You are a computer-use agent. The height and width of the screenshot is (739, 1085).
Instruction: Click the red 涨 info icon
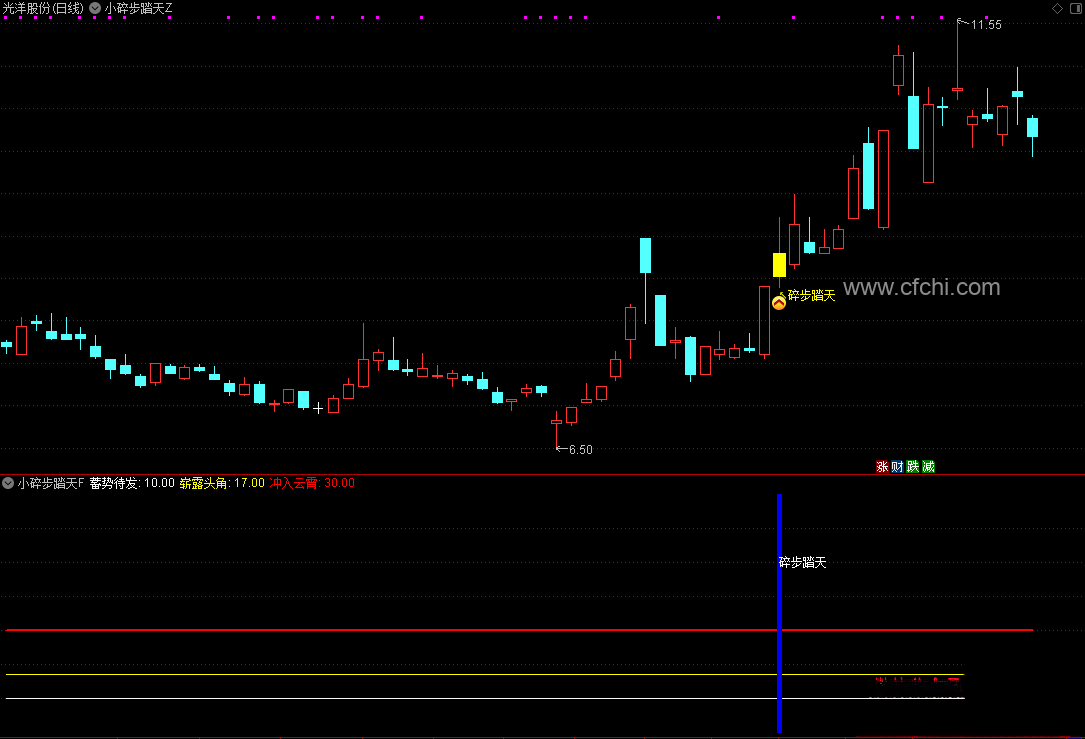[882, 466]
